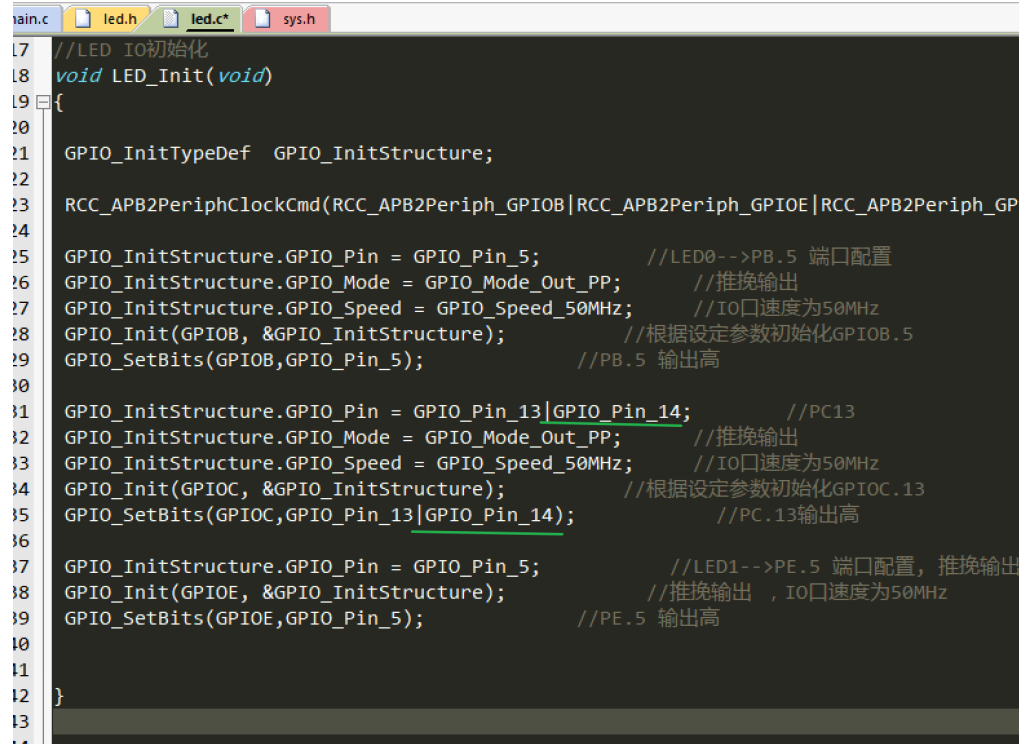Click the '//LED1-->PE.5' comment
The width and height of the screenshot is (1031, 744).
(745, 567)
